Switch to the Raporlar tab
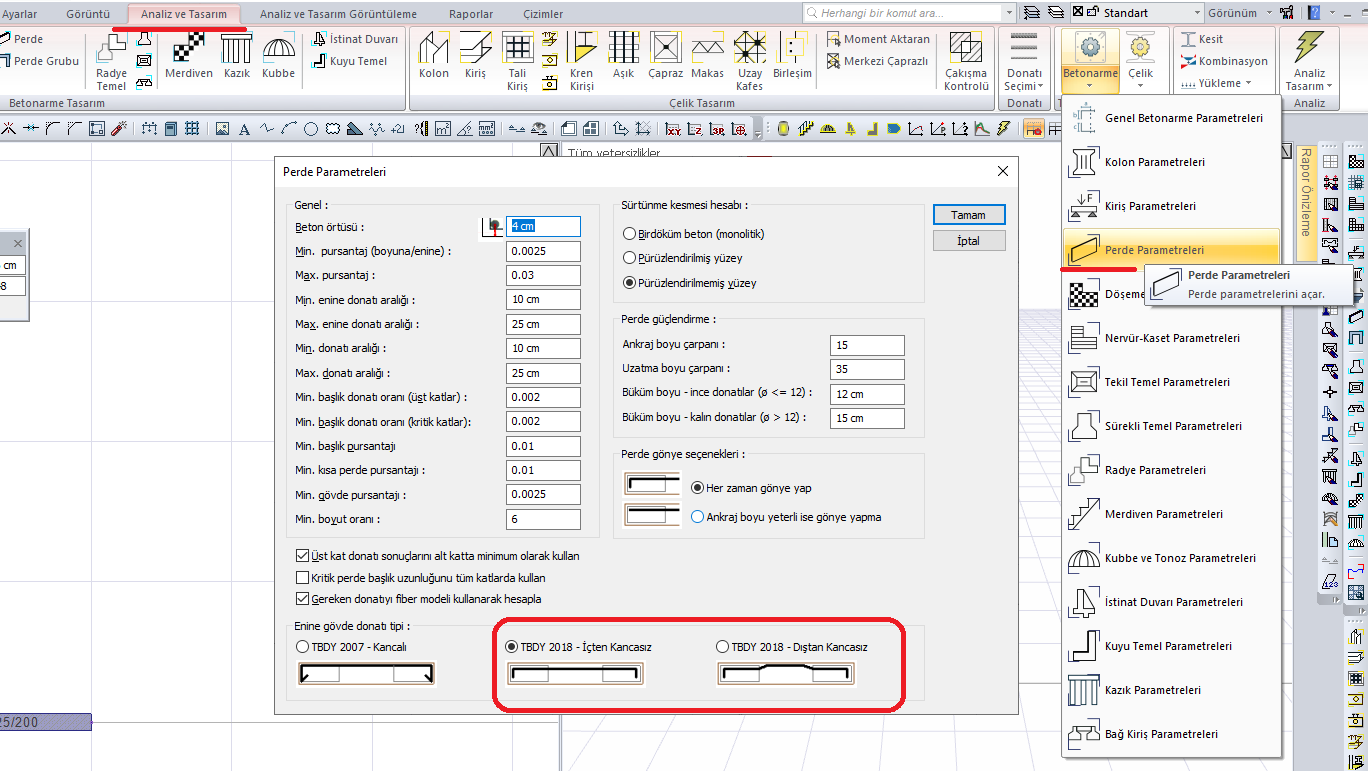Viewport: 1368px width, 771px height. 469,14
